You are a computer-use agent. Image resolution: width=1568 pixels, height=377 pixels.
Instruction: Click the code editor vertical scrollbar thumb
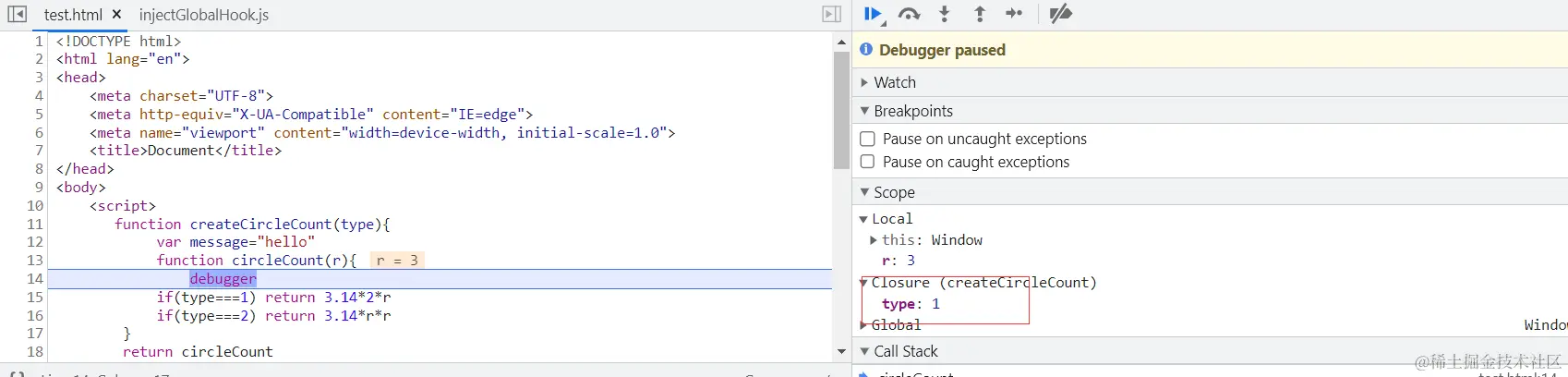(841, 110)
